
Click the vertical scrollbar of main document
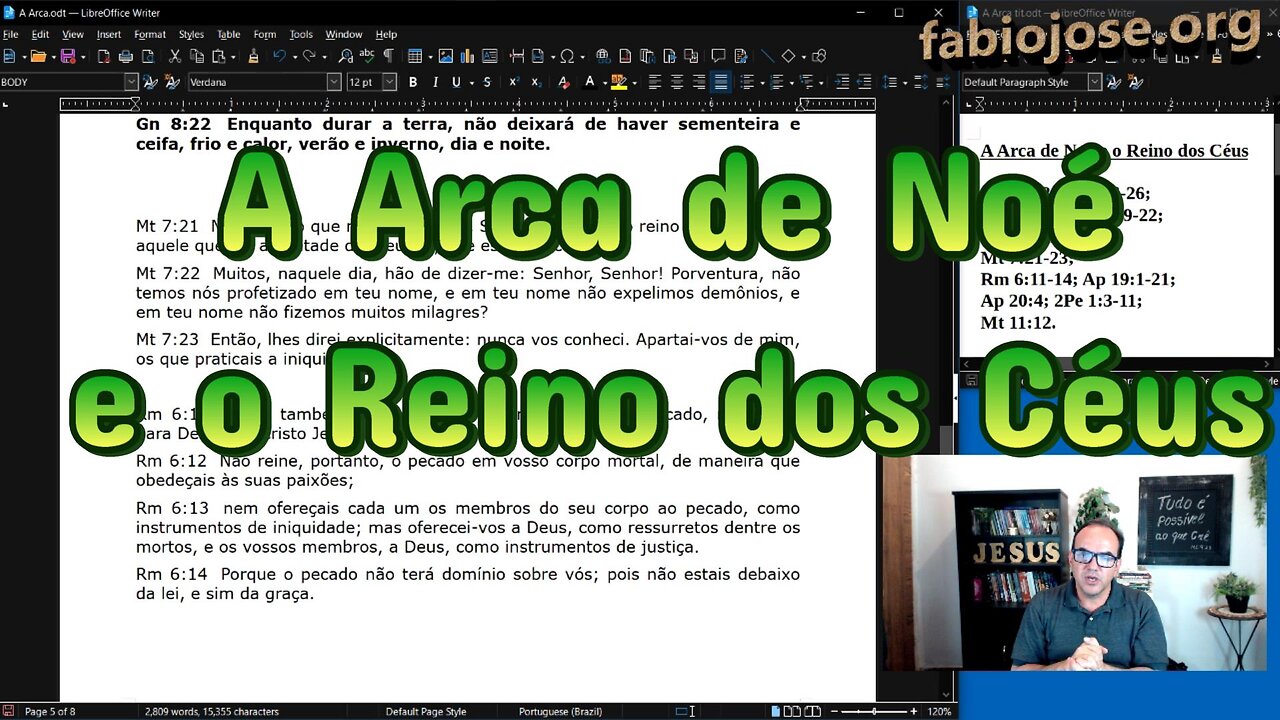pos(947,400)
